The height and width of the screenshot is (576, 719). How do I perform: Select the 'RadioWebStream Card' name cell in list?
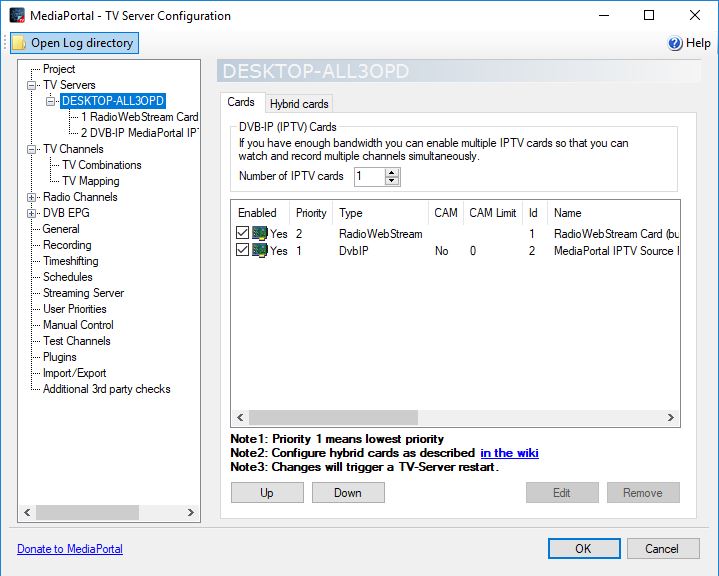616,234
